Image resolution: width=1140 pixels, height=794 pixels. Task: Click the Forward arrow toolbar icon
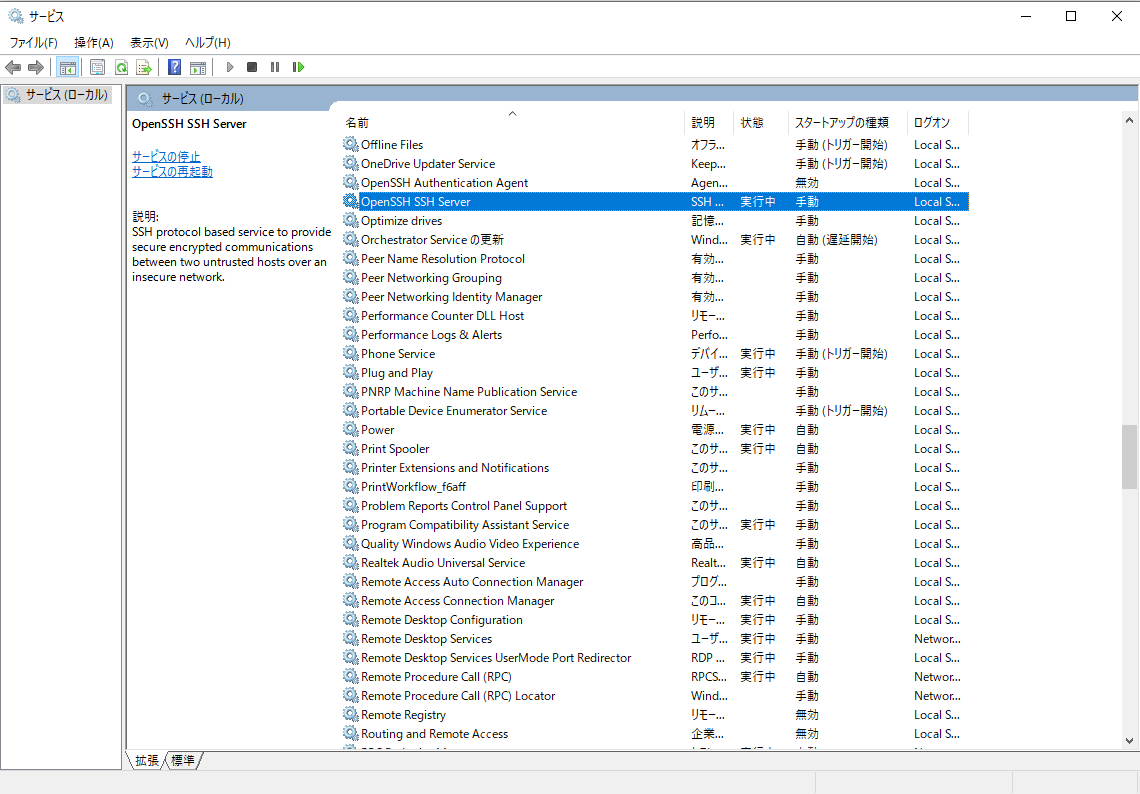[x=36, y=68]
